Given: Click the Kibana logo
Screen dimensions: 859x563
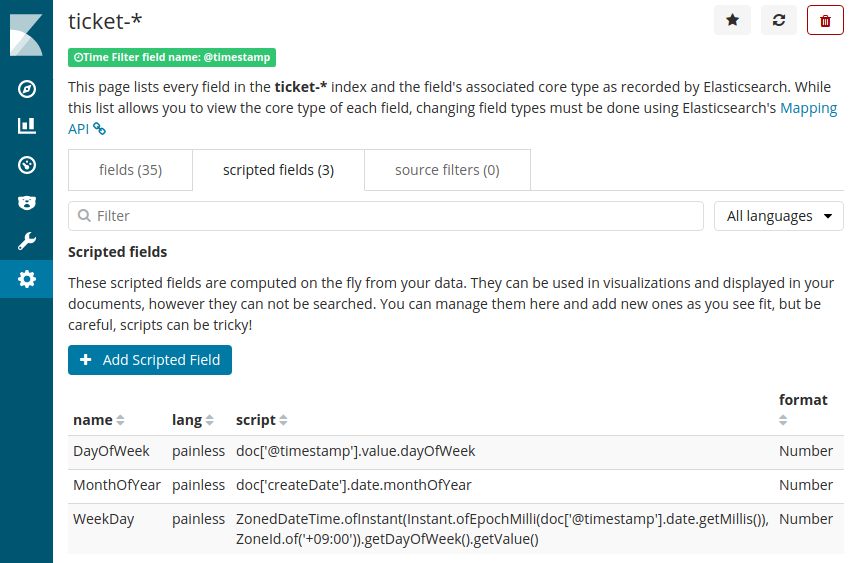Looking at the screenshot, I should coord(26,35).
